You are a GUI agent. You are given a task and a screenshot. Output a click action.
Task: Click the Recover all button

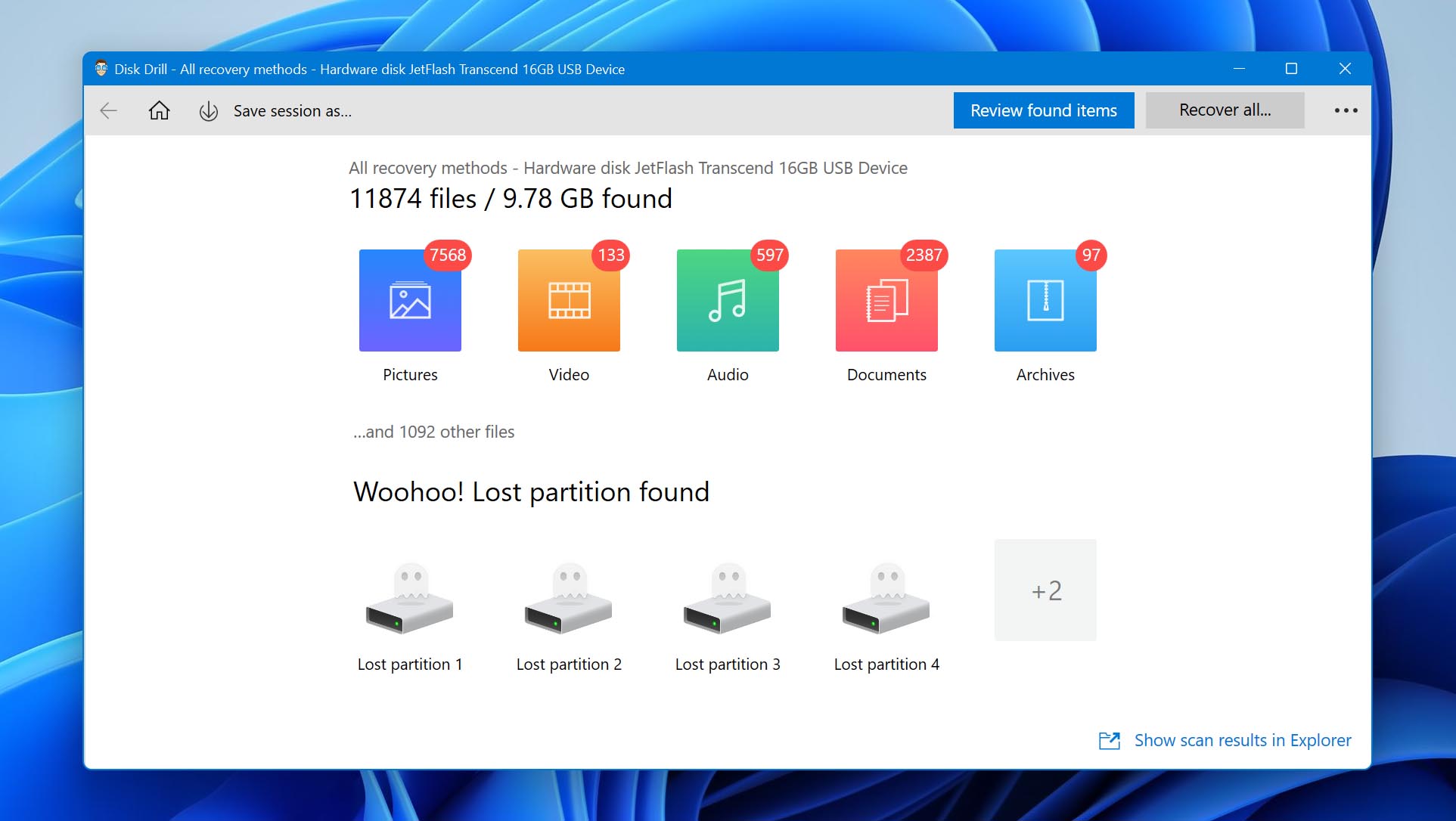pyautogui.click(x=1224, y=110)
